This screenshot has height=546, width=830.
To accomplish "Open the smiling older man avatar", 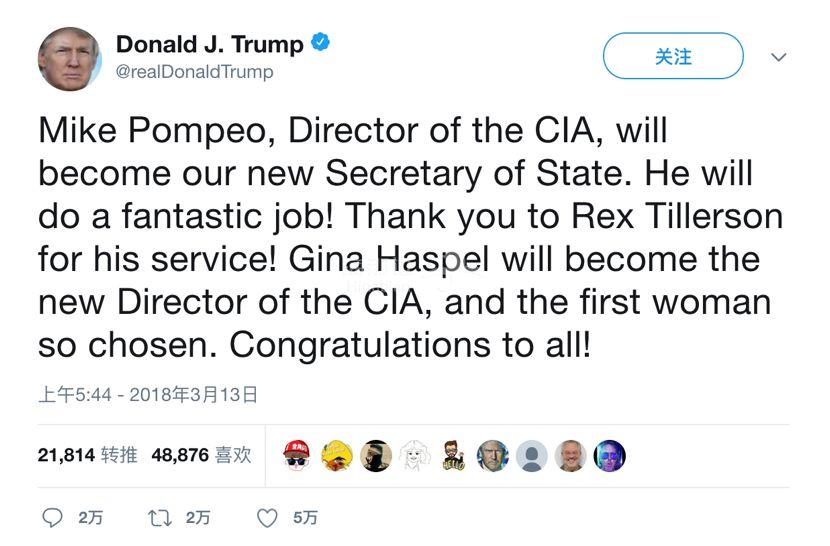I will 571,456.
